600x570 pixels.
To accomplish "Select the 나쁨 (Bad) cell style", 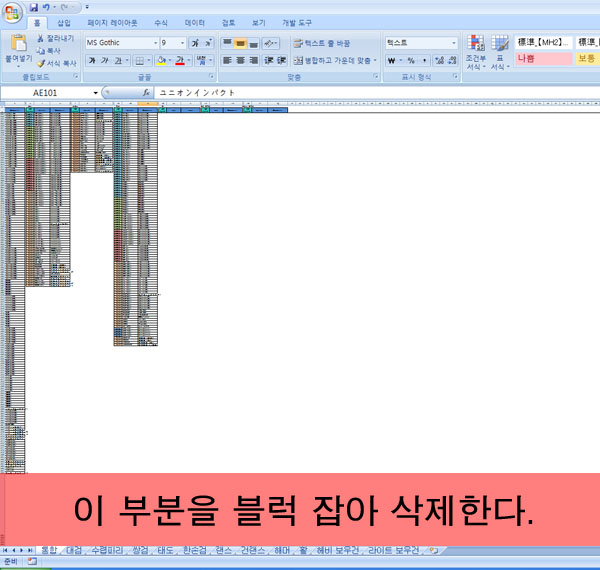I will [544, 59].
